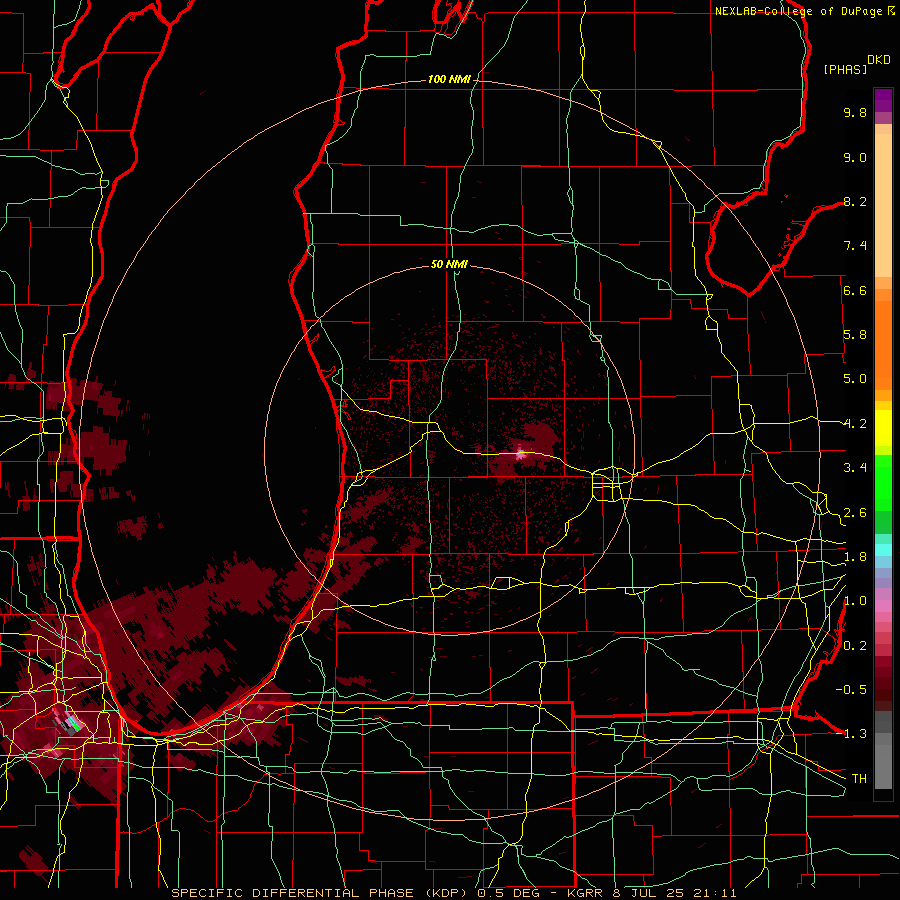Click the 9.8 color scale value
The width and height of the screenshot is (900, 900).
pyautogui.click(x=855, y=112)
